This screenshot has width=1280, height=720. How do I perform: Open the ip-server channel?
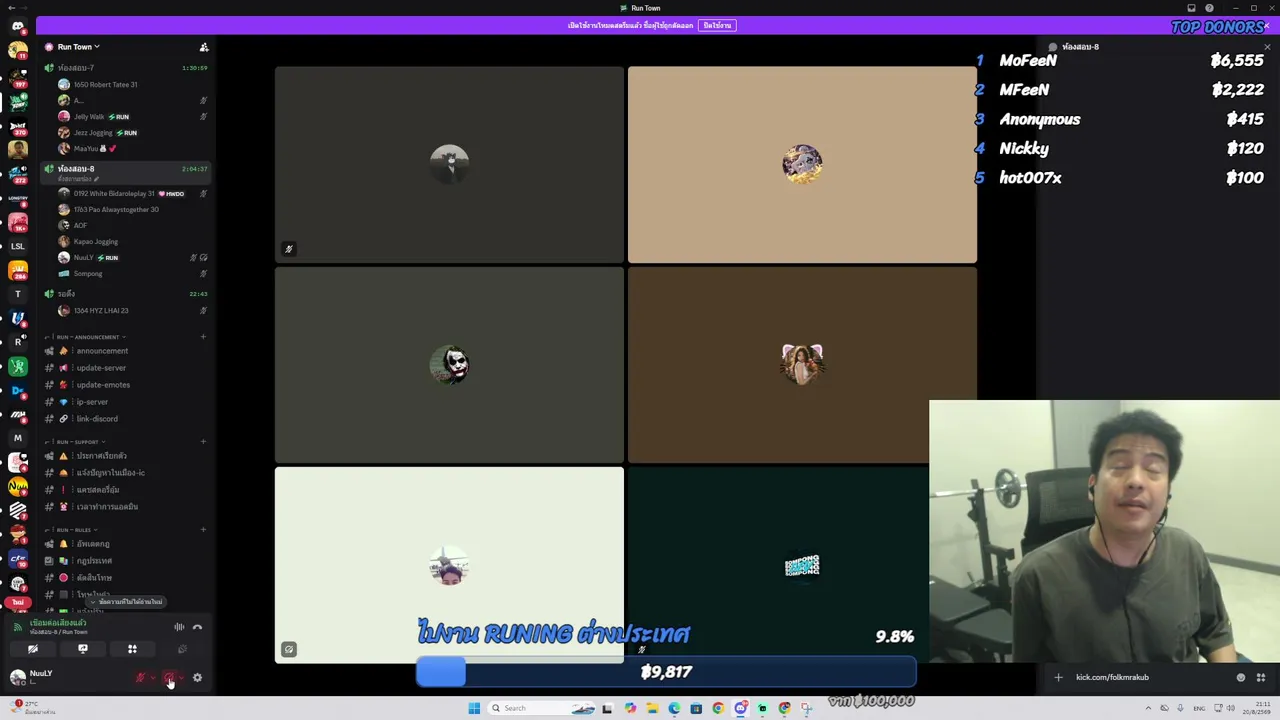point(92,402)
